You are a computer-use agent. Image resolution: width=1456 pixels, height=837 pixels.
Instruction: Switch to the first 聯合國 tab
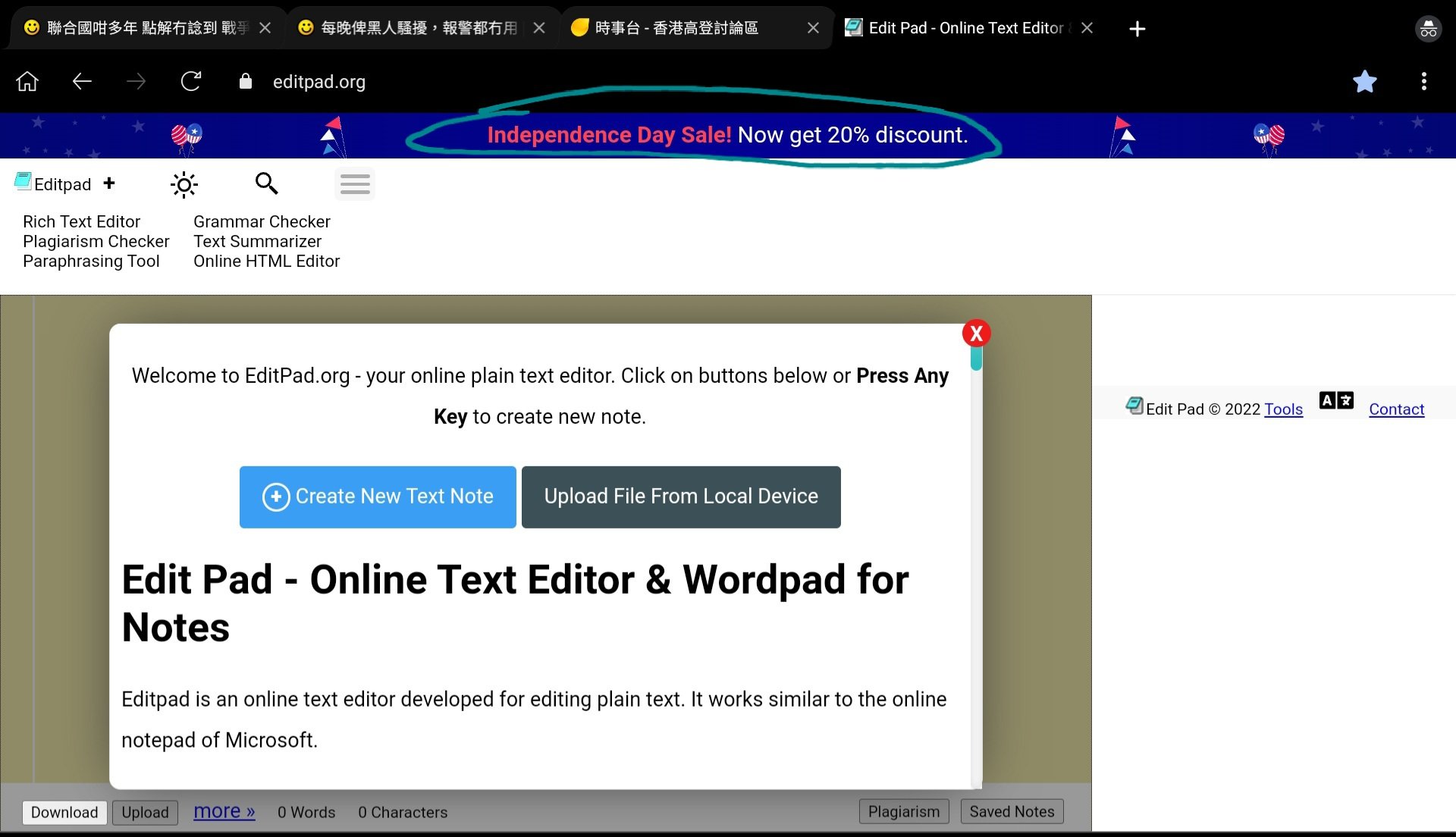(x=136, y=27)
